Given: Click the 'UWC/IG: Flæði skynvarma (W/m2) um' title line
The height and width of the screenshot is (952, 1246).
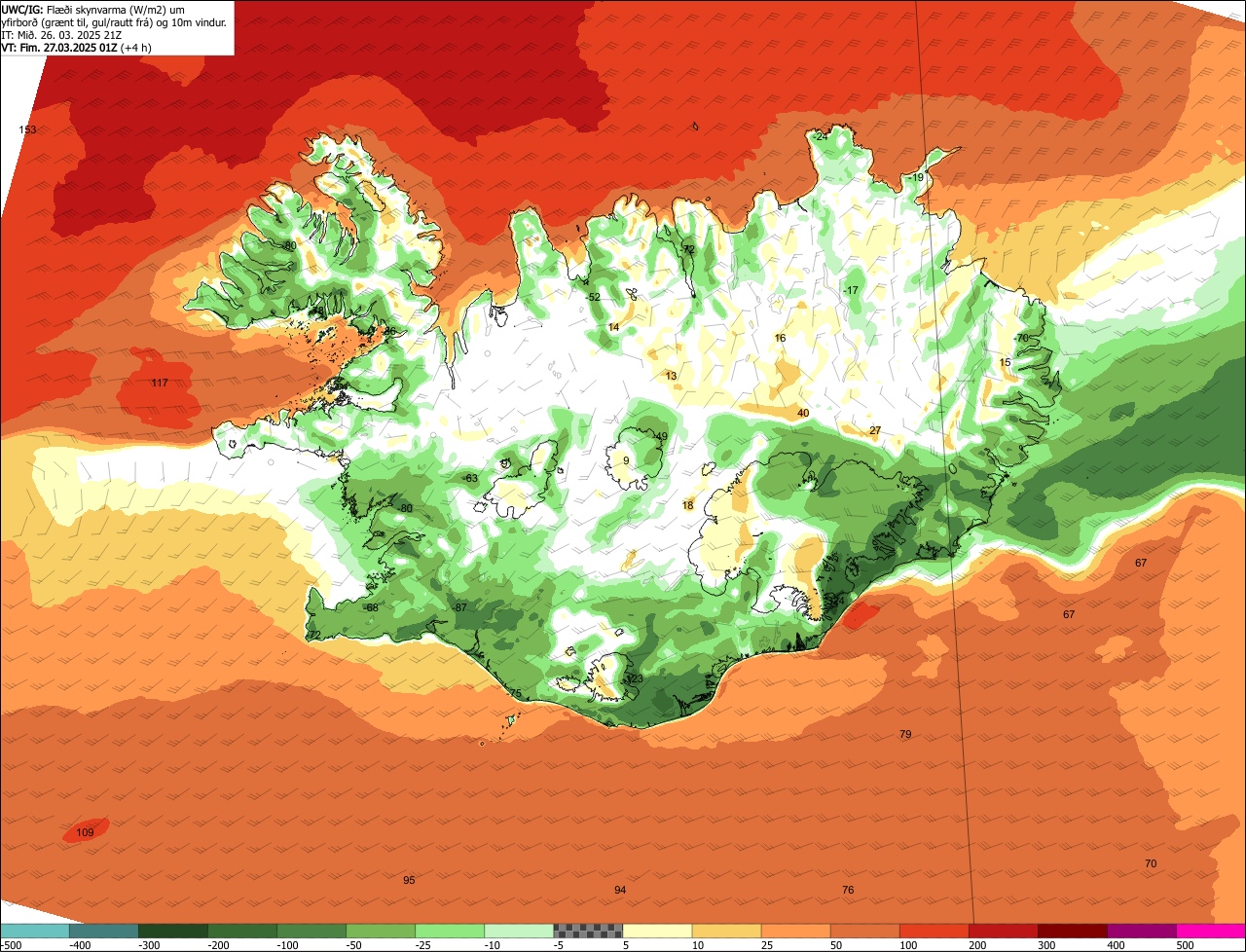Looking at the screenshot, I should pos(93,9).
